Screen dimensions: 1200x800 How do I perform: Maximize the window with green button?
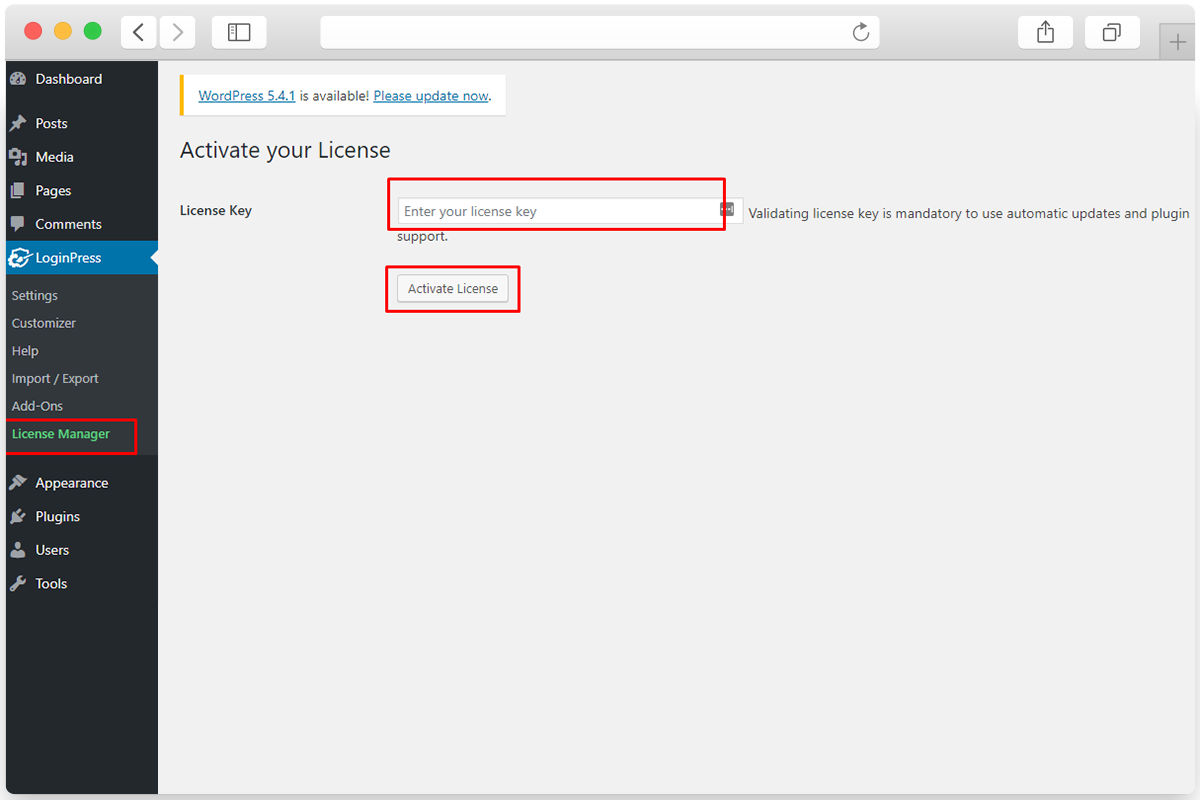93,31
